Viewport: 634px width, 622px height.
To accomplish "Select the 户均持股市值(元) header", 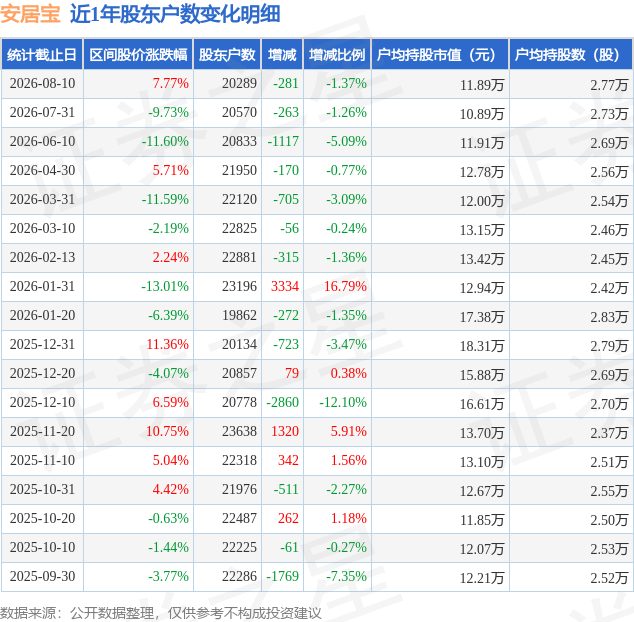I will [x=440, y=55].
